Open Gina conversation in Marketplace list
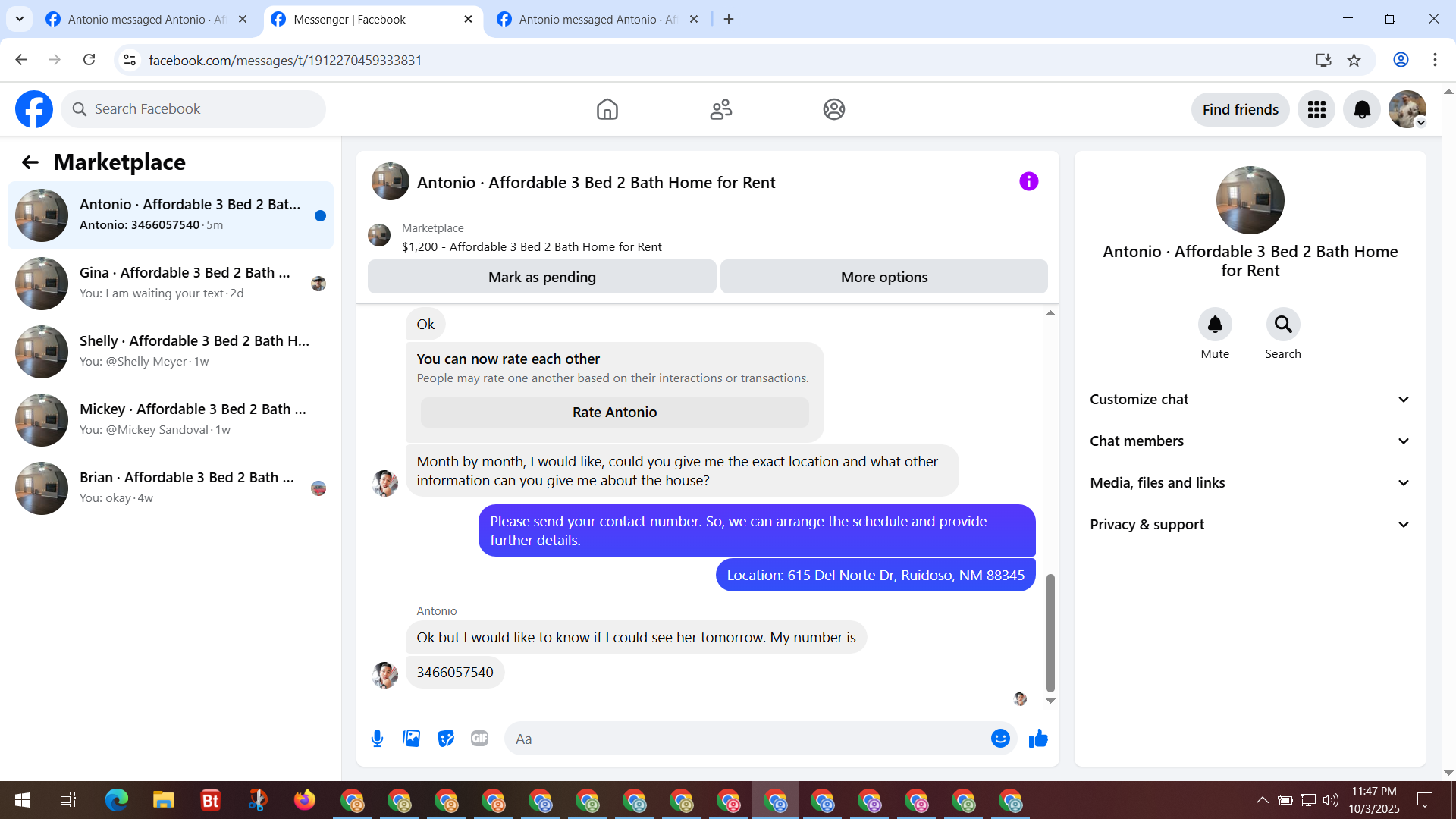 [171, 284]
